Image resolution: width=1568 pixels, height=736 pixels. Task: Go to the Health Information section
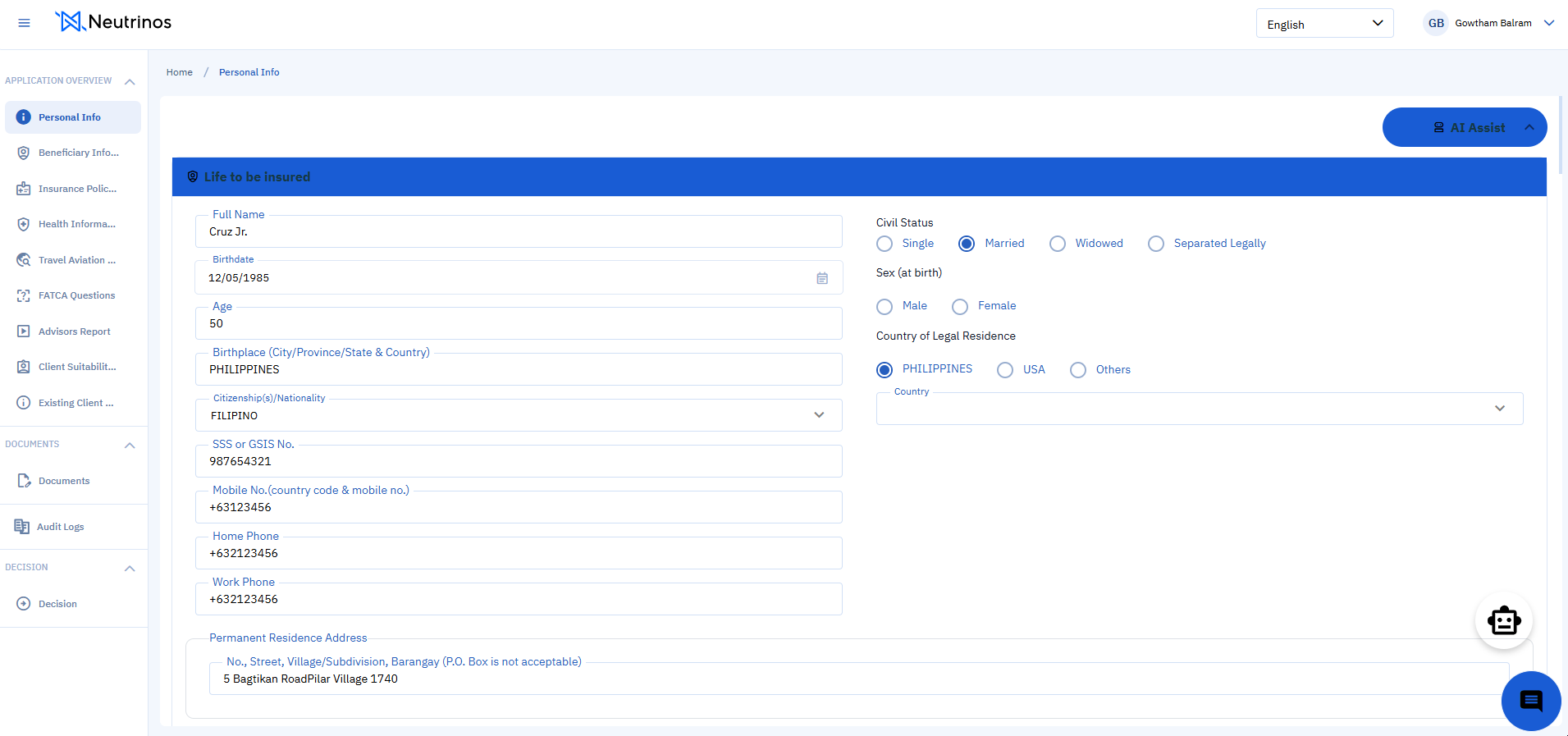click(x=76, y=224)
